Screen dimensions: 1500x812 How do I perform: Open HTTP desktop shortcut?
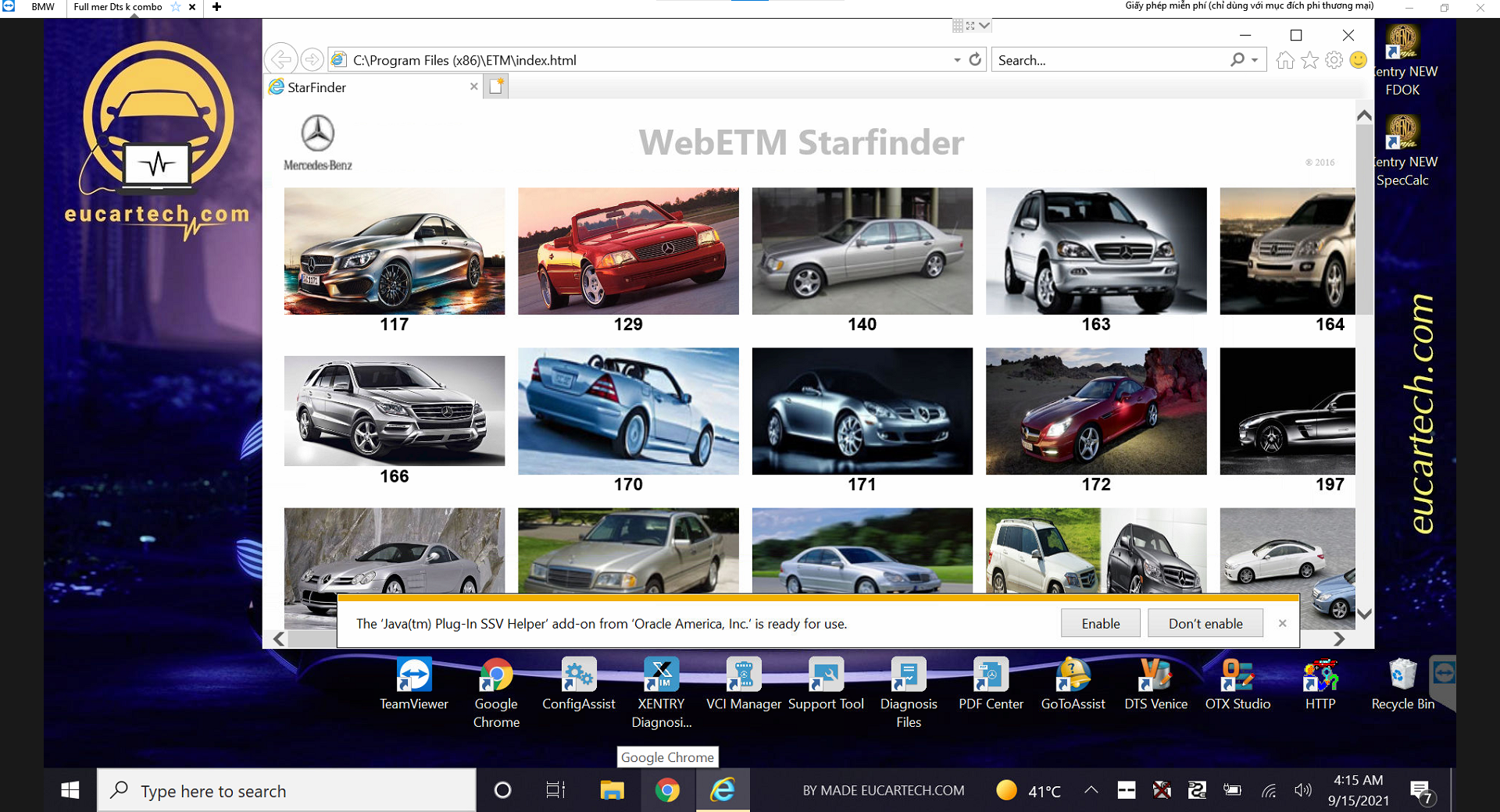1320,684
